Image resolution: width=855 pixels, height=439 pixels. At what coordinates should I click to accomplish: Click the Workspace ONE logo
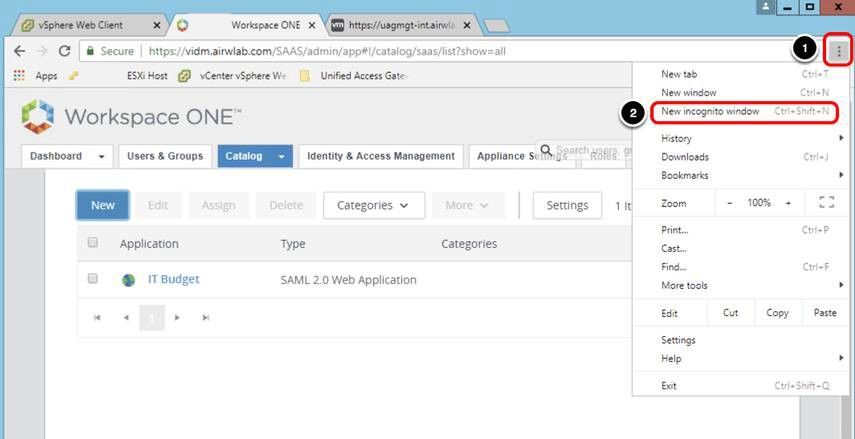pyautogui.click(x=38, y=116)
